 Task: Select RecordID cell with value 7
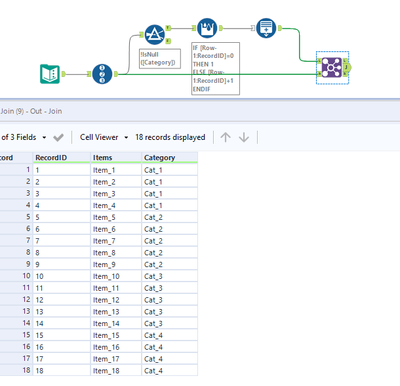pyautogui.click(x=62, y=241)
